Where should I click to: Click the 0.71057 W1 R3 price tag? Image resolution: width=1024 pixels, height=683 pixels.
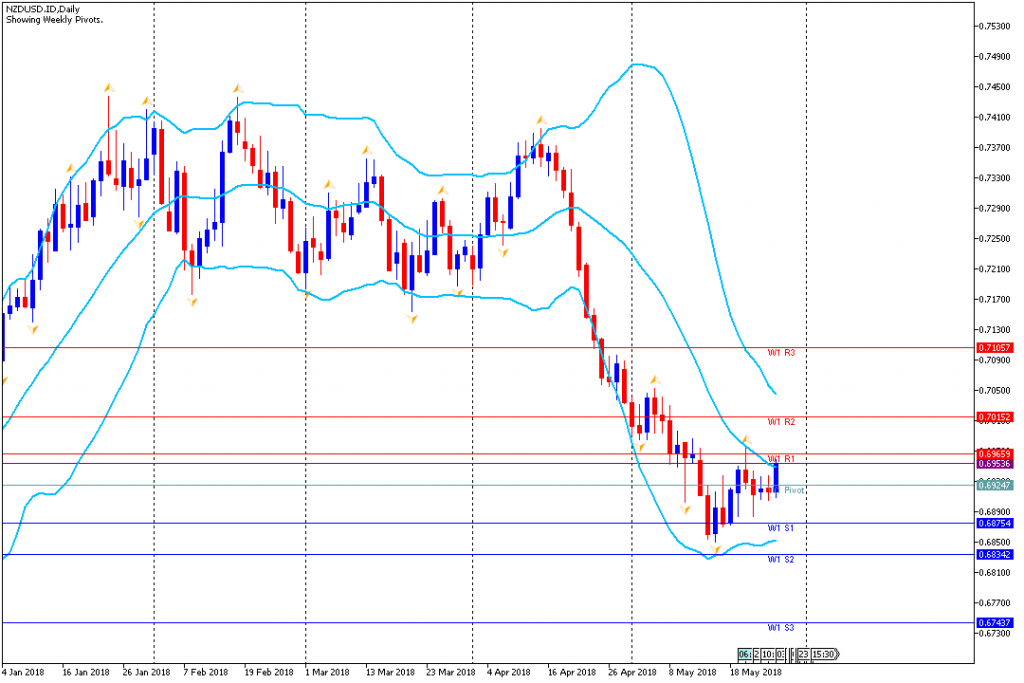tap(995, 348)
